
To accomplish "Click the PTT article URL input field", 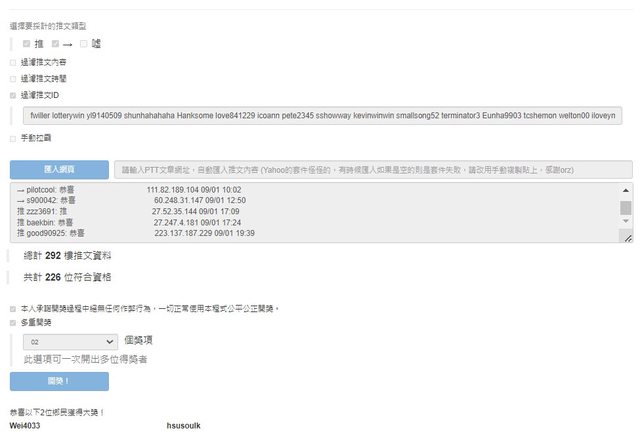I will [372, 169].
